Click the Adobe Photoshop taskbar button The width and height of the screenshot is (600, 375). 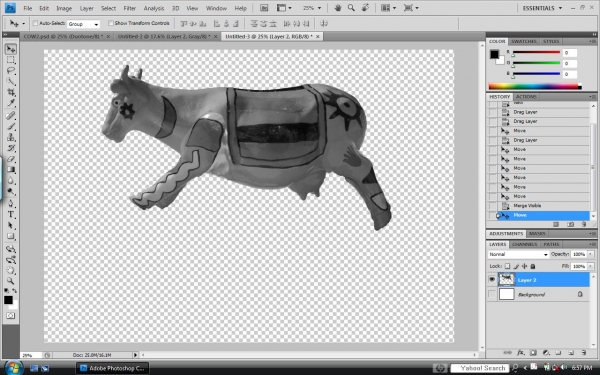point(112,368)
